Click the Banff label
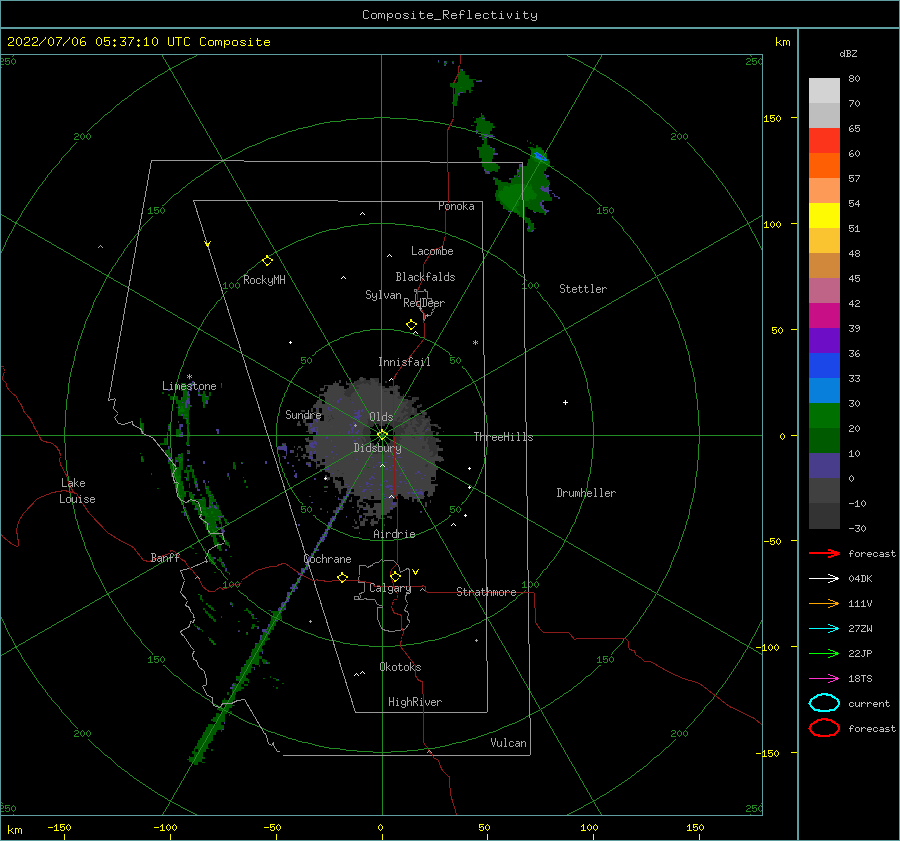Image resolution: width=900 pixels, height=841 pixels. [x=165, y=558]
